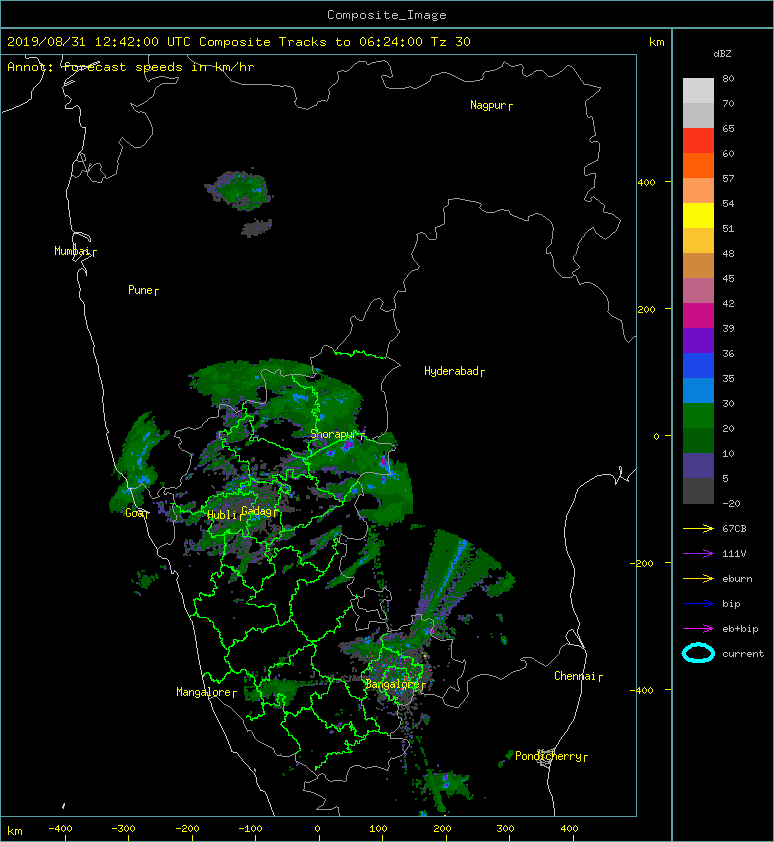Select the gray 65–70 dBZ swatch
The image size is (774, 842).
698,116
